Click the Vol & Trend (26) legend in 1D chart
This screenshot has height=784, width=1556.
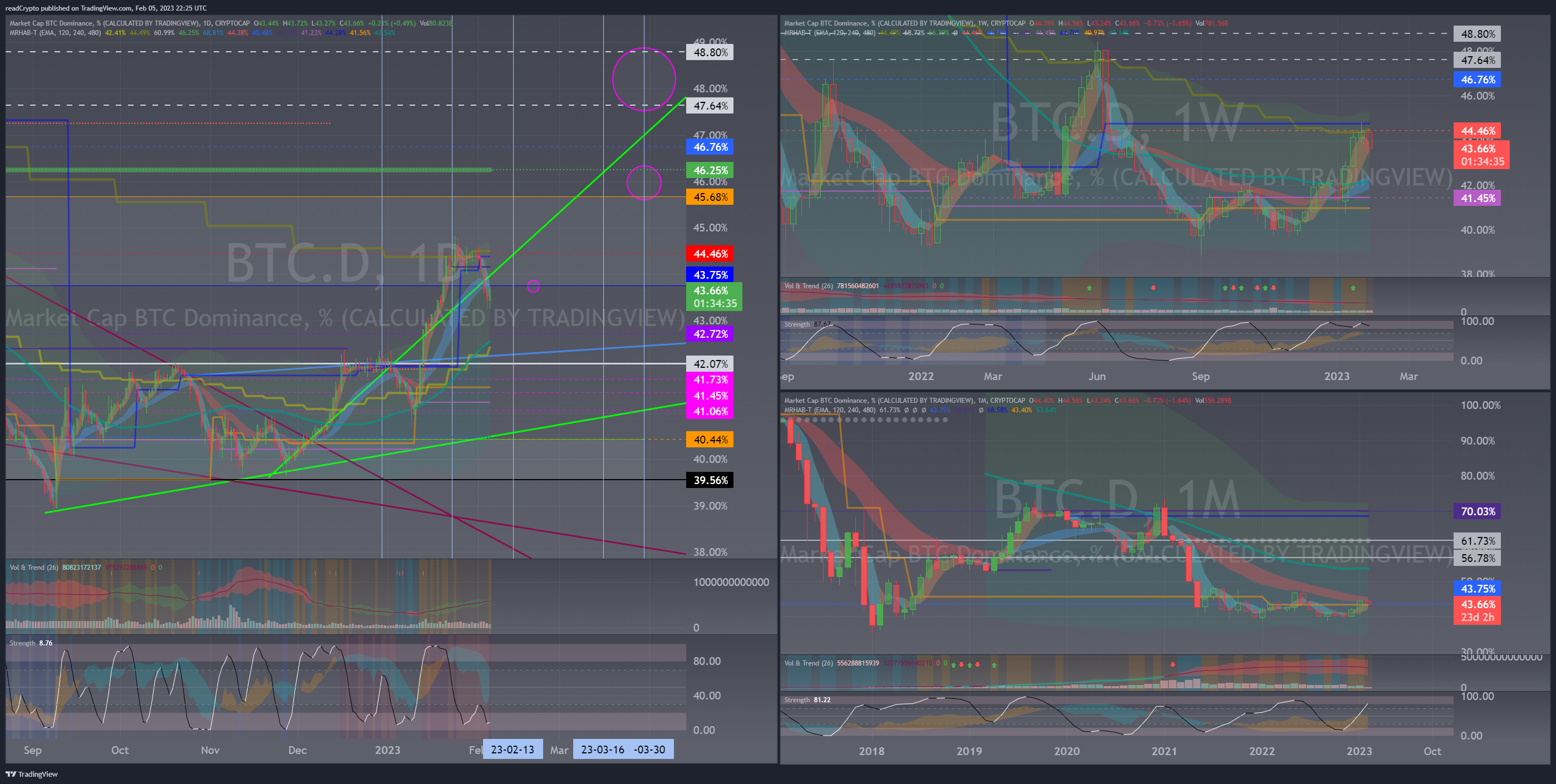(x=86, y=567)
